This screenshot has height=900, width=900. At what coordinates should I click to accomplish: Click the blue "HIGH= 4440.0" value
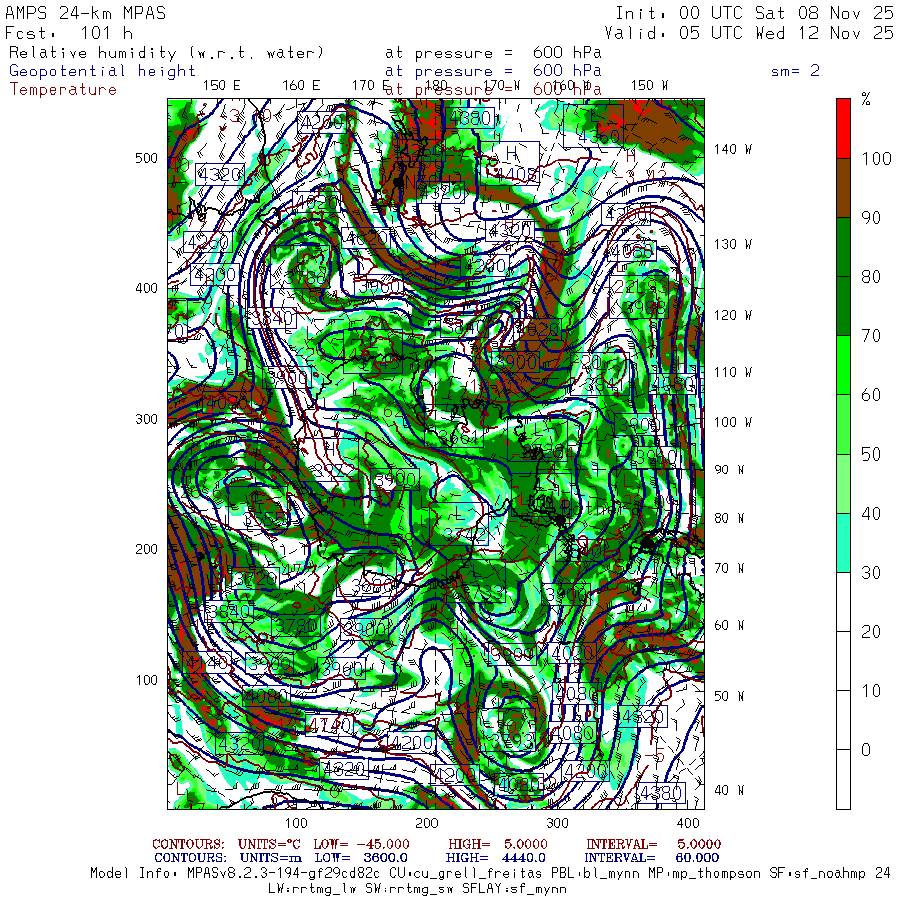click(x=495, y=858)
